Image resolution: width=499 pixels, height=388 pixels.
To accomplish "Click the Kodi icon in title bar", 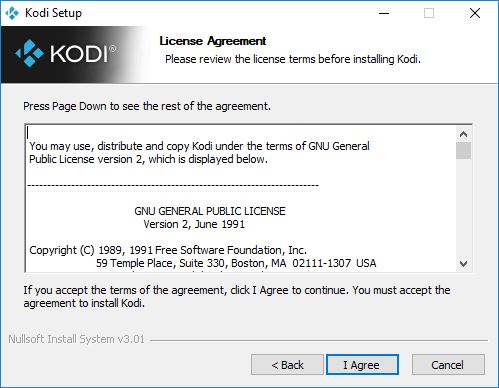I will point(12,13).
